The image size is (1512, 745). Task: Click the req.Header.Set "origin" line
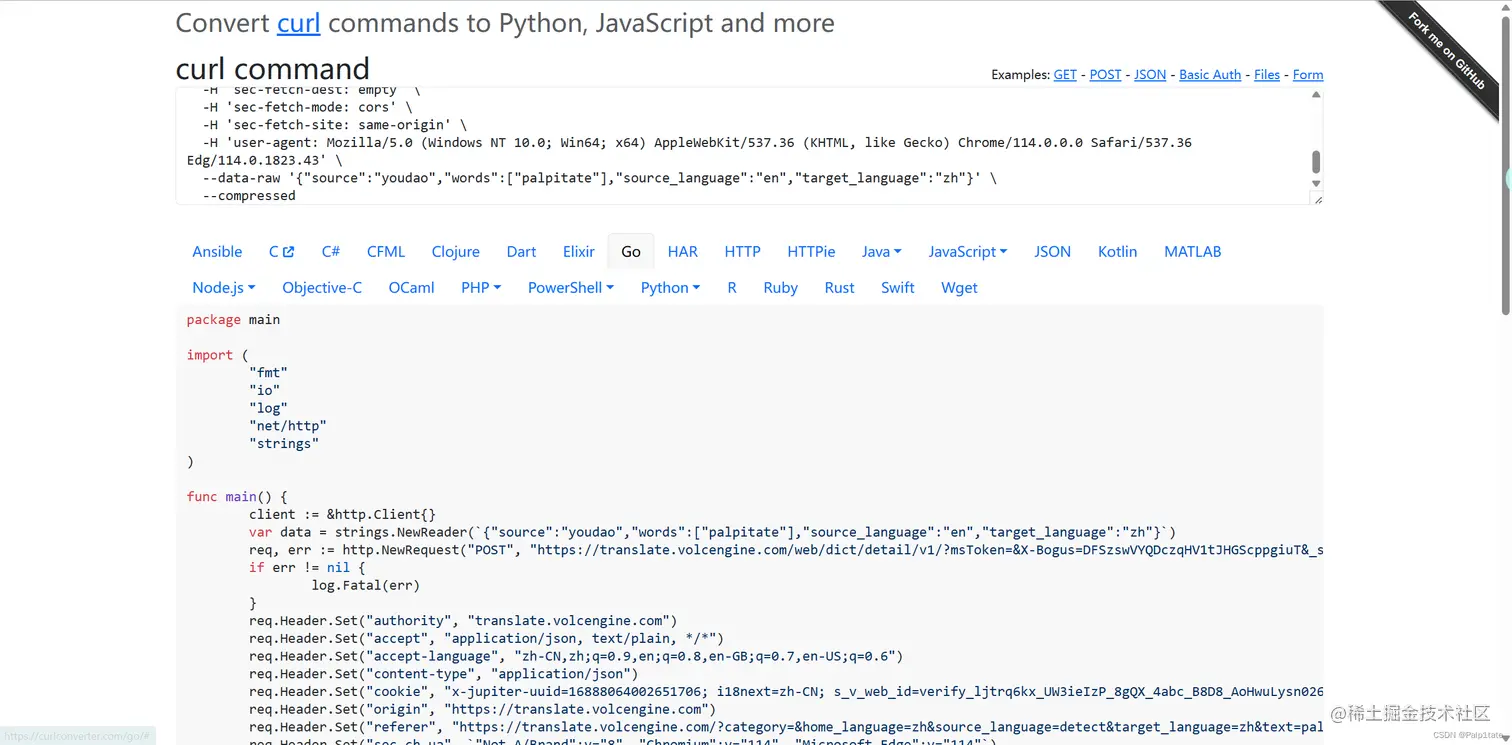[x=483, y=709]
